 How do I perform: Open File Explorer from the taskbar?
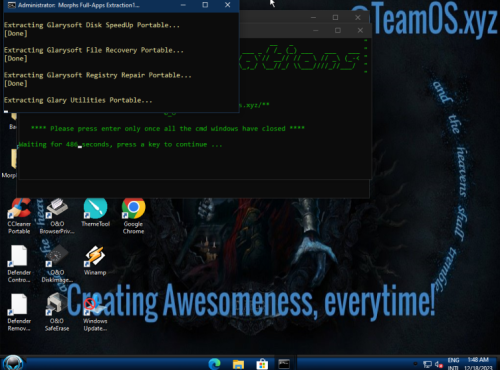coord(238,364)
